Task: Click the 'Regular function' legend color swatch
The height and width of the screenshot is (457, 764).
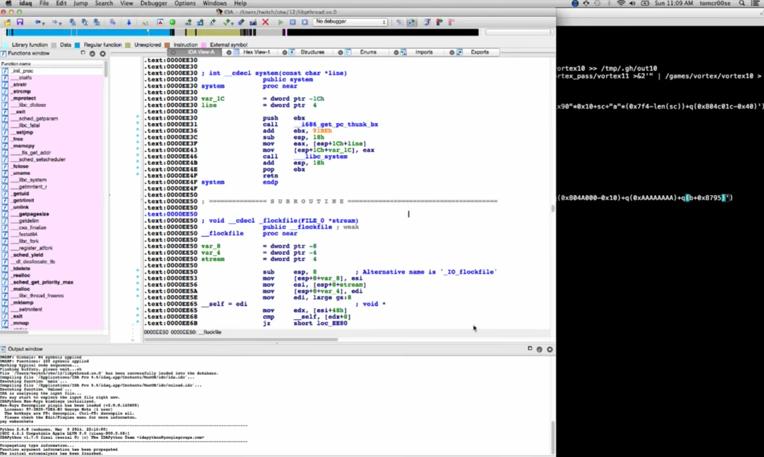Action: point(78,44)
